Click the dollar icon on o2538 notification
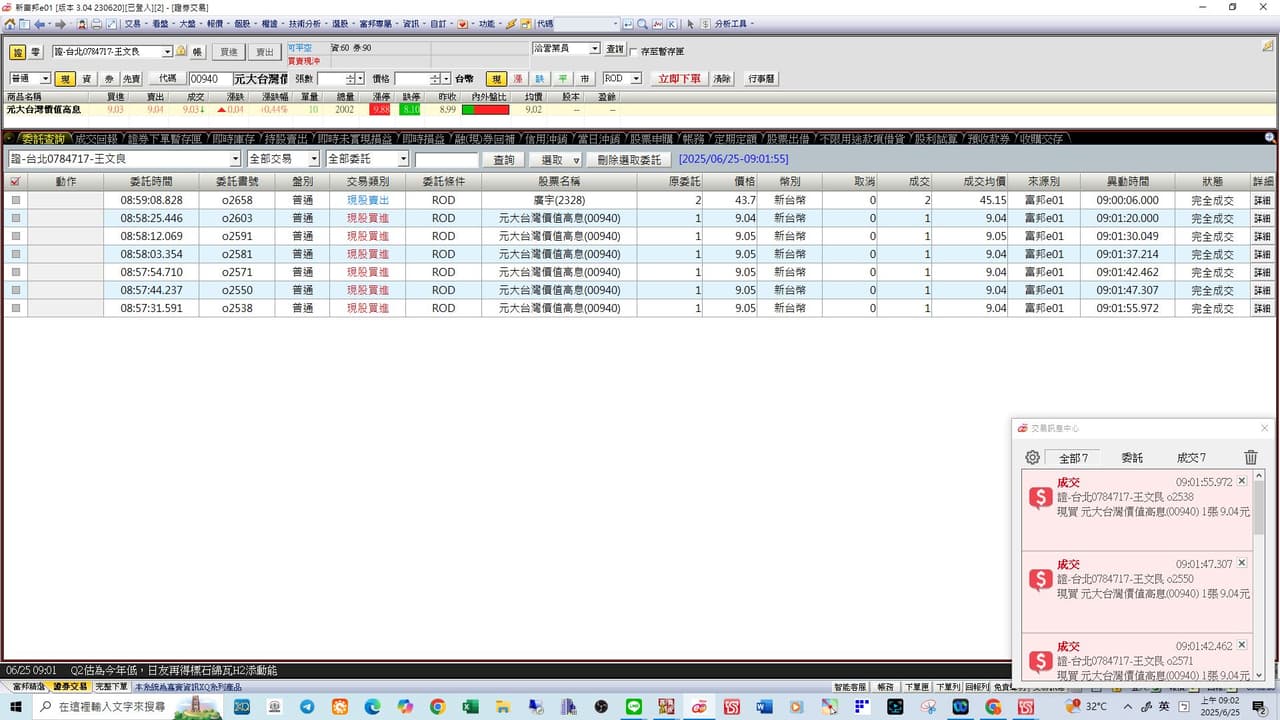Viewport: 1280px width, 720px height. tap(1041, 498)
